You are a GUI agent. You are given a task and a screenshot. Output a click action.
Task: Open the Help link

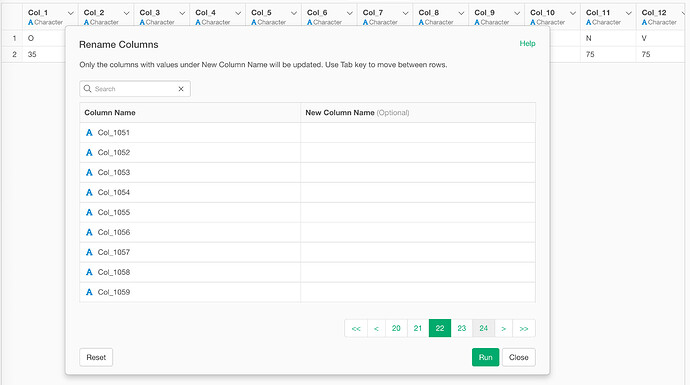tap(527, 44)
